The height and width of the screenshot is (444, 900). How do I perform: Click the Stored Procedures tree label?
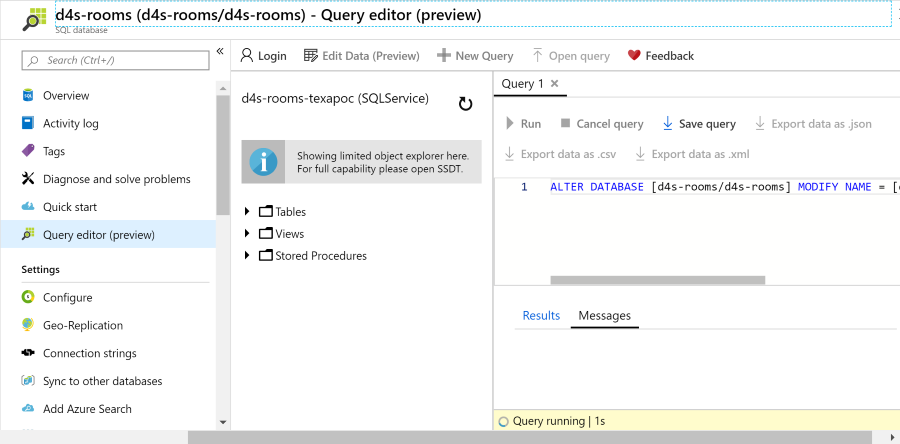(x=321, y=255)
